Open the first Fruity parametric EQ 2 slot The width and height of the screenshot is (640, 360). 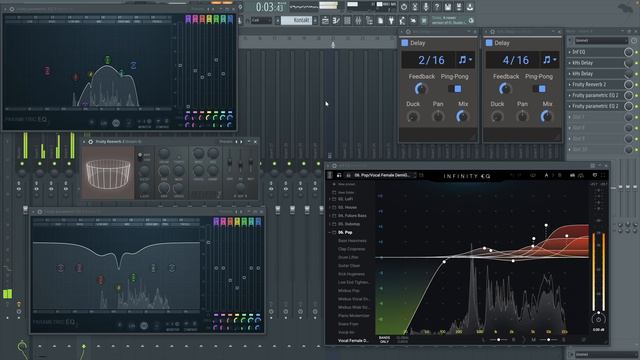596,95
